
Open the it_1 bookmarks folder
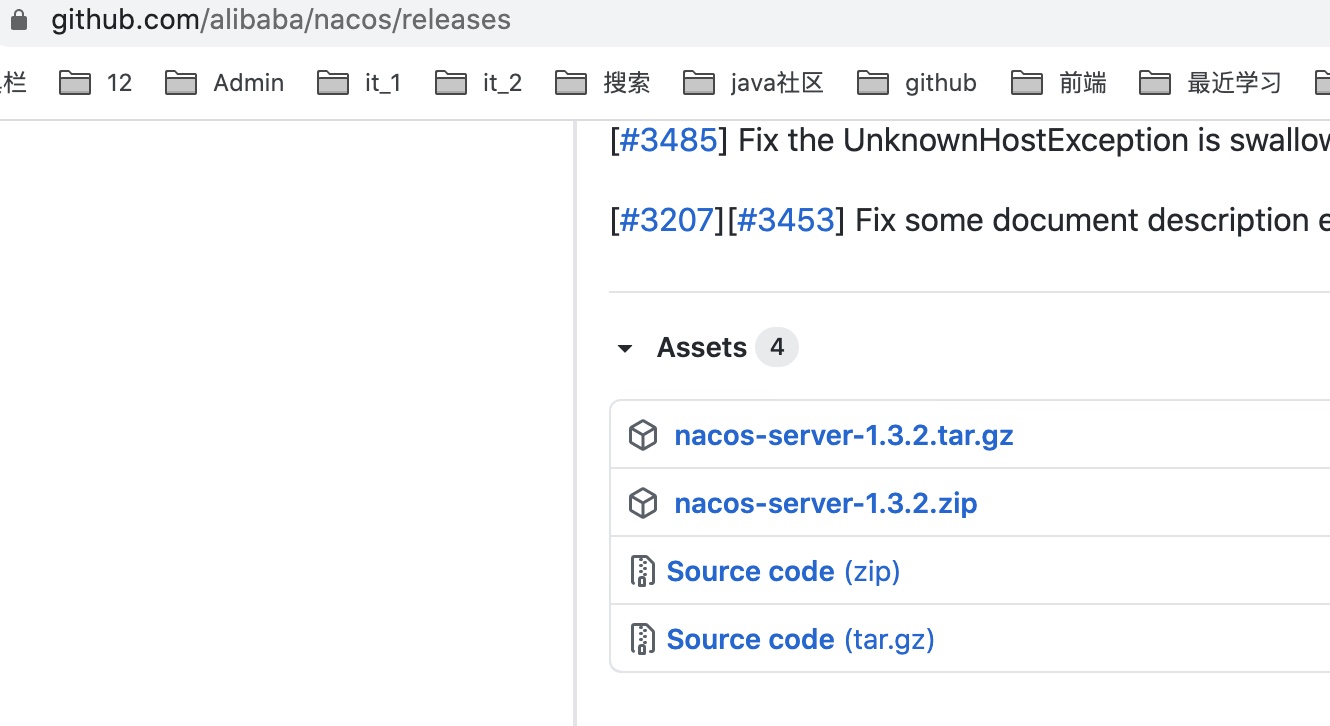(359, 83)
